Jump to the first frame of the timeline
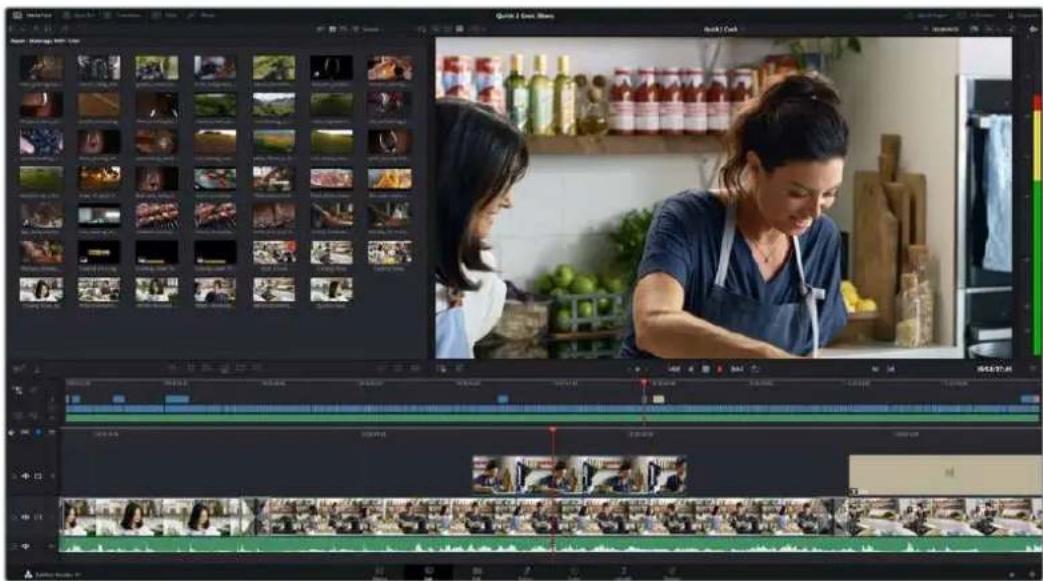1043x581 pixels. pos(674,368)
